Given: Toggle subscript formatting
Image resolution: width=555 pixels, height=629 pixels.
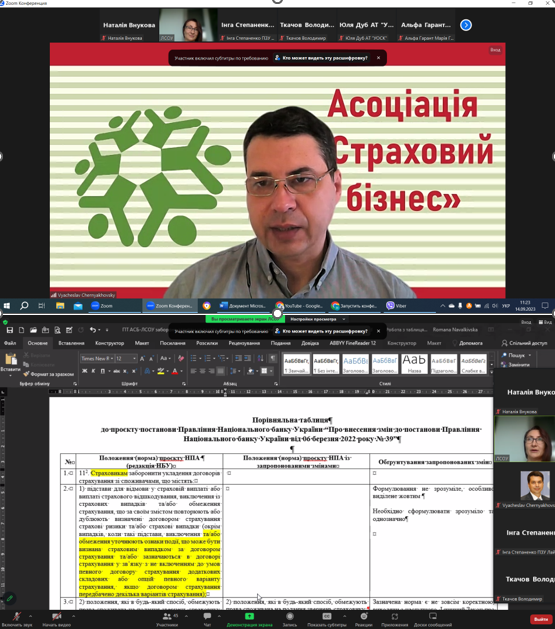Looking at the screenshot, I should point(125,371).
